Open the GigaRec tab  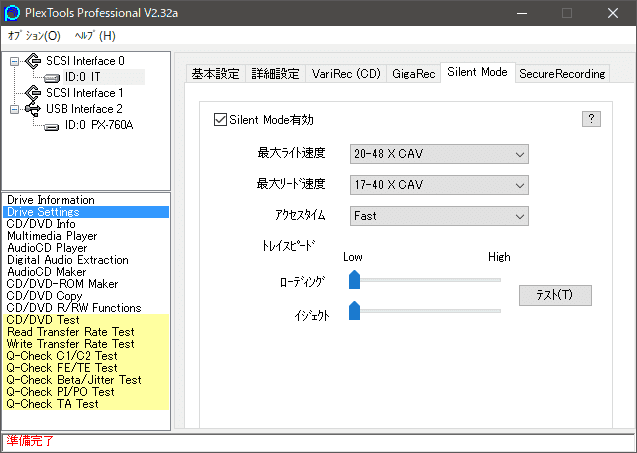coord(413,73)
